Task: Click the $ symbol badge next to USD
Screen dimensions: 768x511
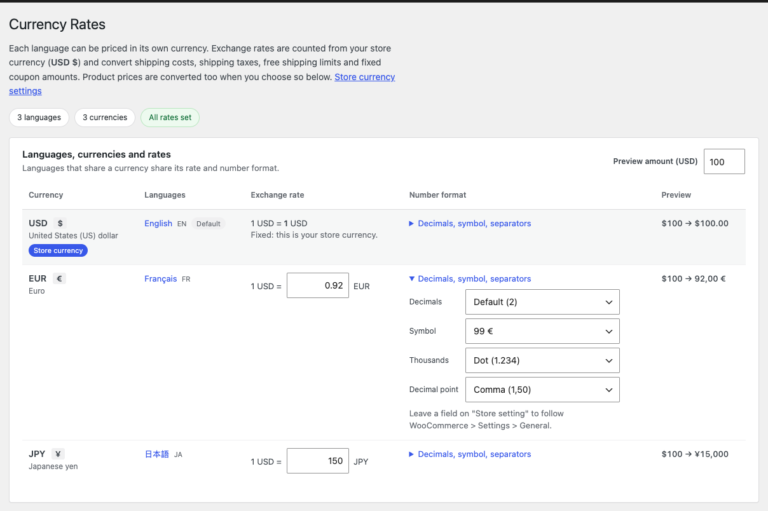Action: tap(60, 223)
